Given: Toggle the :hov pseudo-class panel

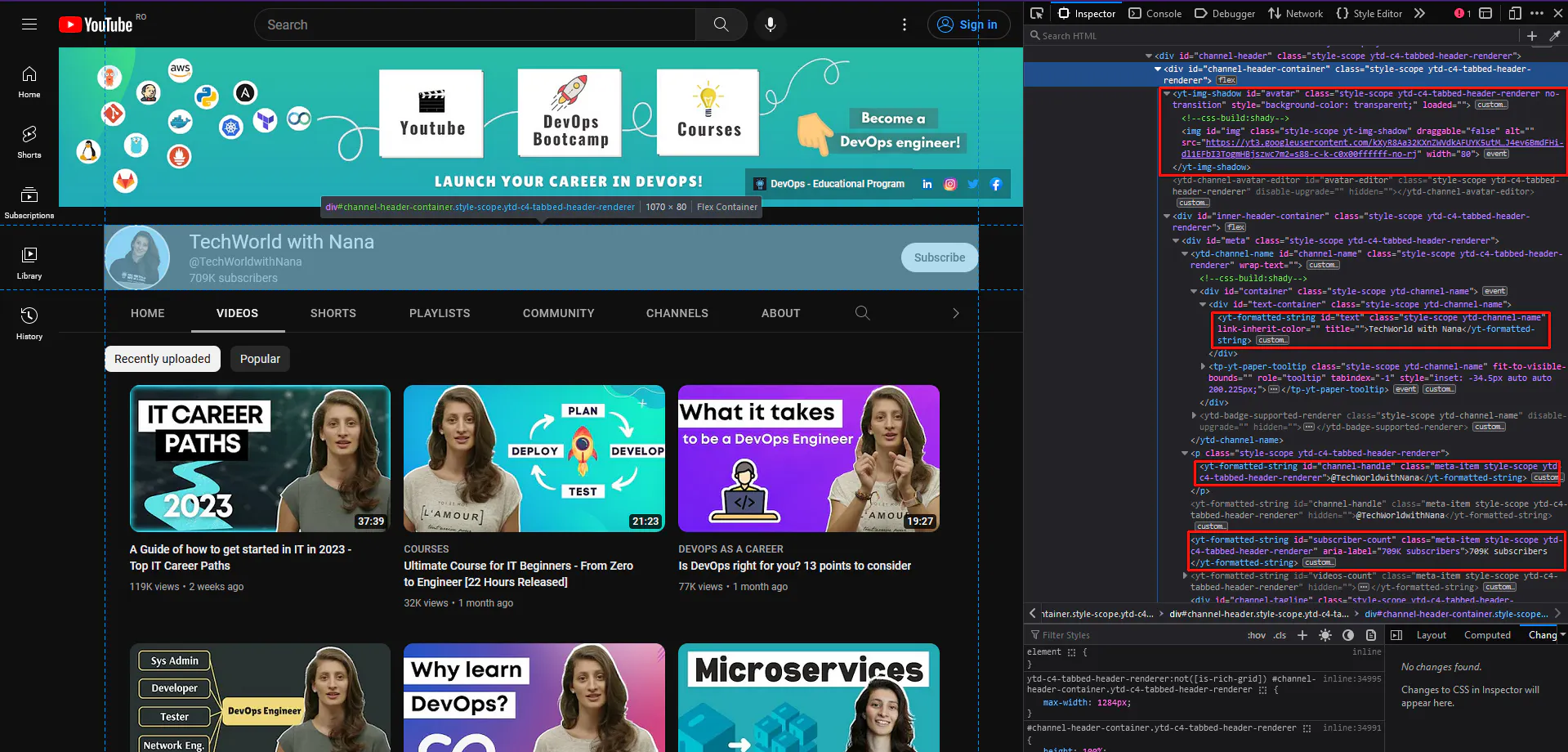Looking at the screenshot, I should [x=1256, y=635].
